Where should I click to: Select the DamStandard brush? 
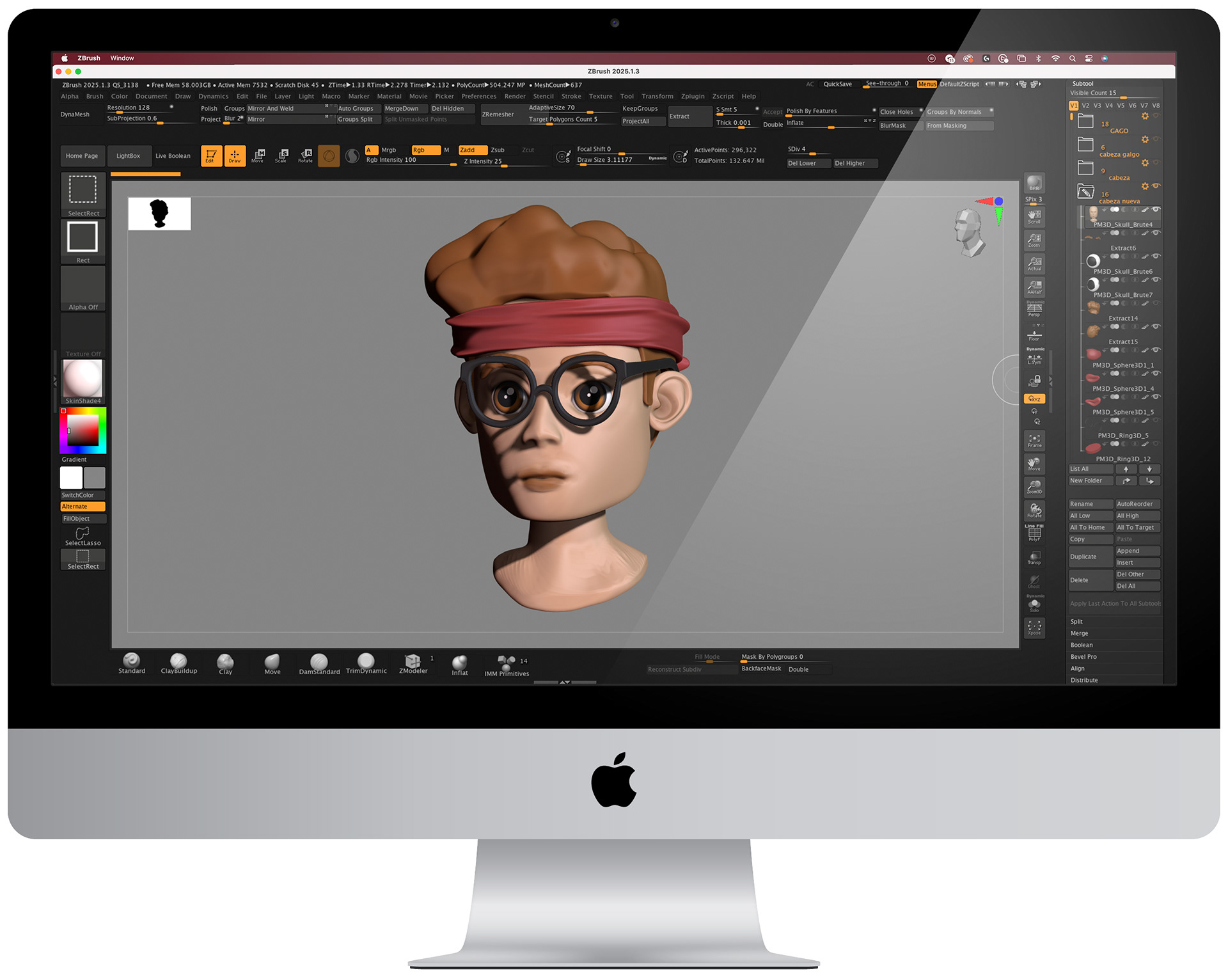319,663
